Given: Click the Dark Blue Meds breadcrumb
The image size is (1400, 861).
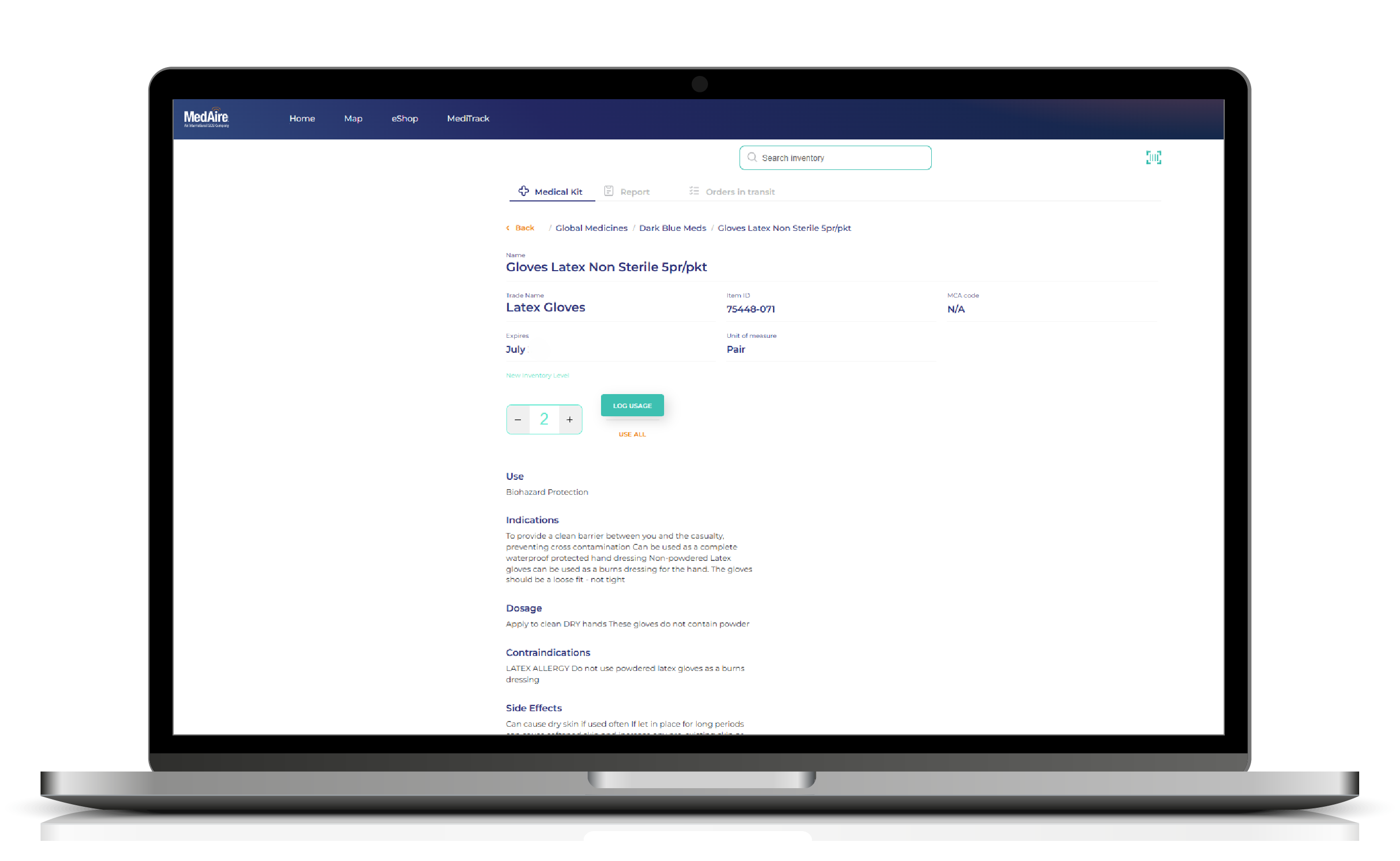Looking at the screenshot, I should 672,228.
